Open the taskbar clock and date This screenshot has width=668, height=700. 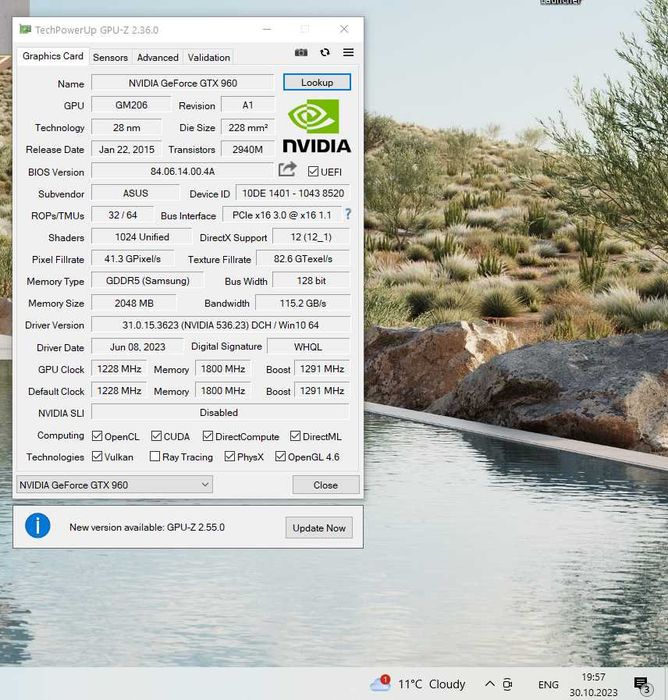click(x=593, y=685)
